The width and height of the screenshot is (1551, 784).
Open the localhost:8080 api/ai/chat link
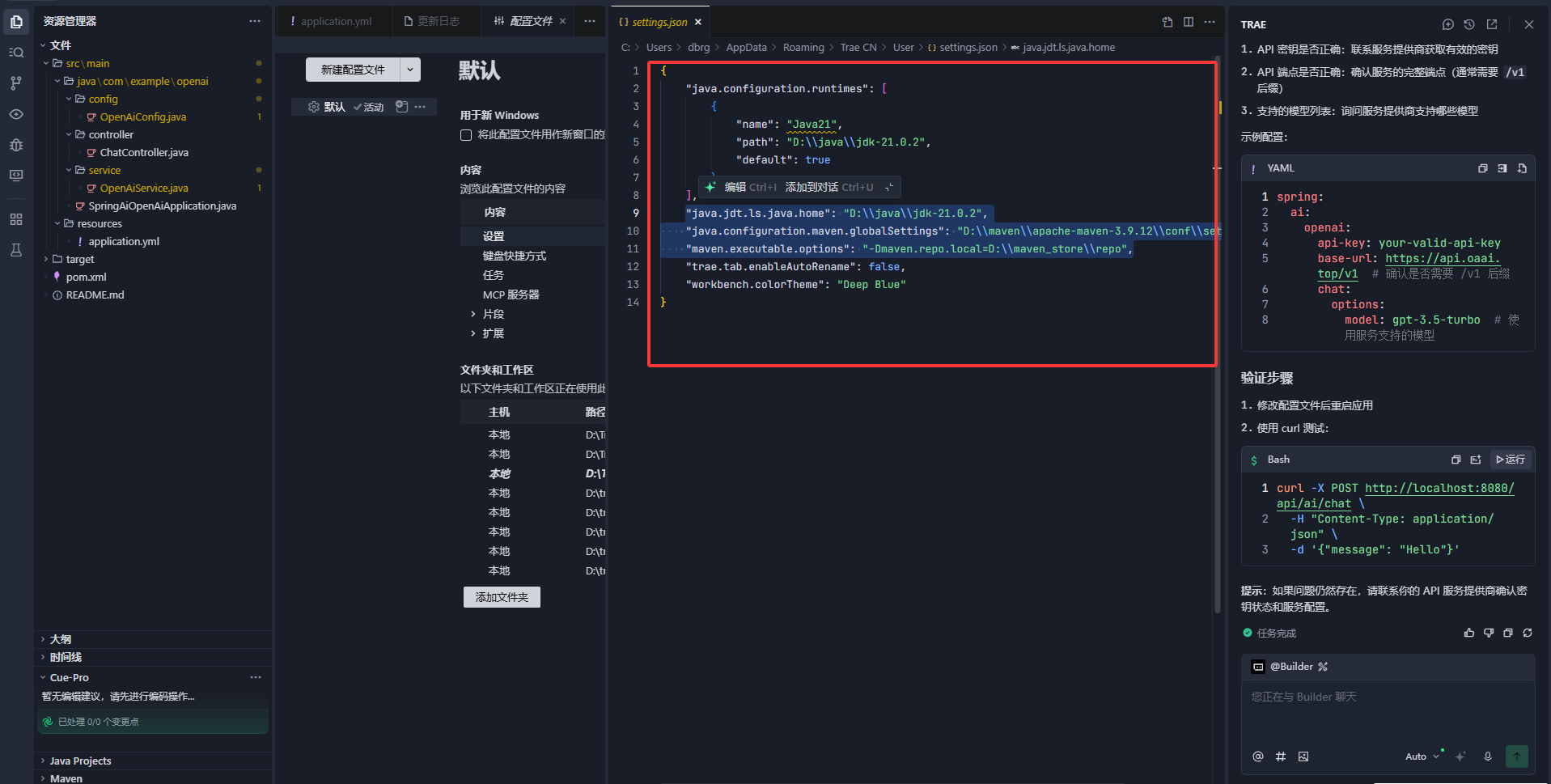coord(1439,488)
